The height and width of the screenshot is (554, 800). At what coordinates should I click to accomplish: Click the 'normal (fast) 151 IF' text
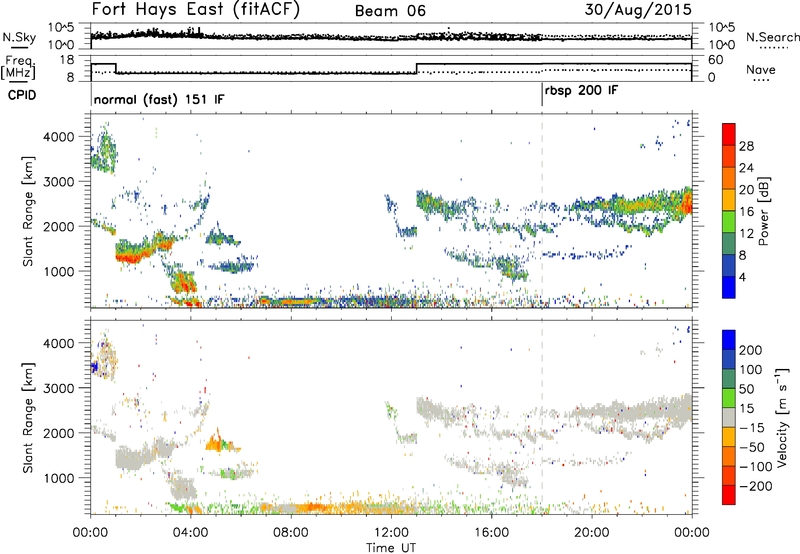pyautogui.click(x=159, y=99)
